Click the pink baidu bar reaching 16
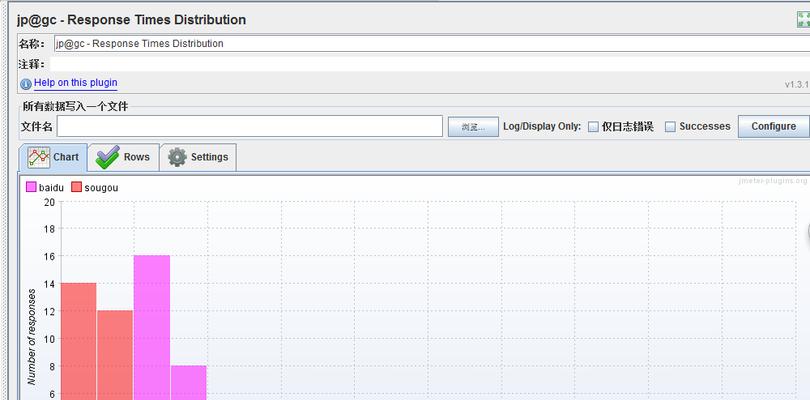 [x=152, y=328]
